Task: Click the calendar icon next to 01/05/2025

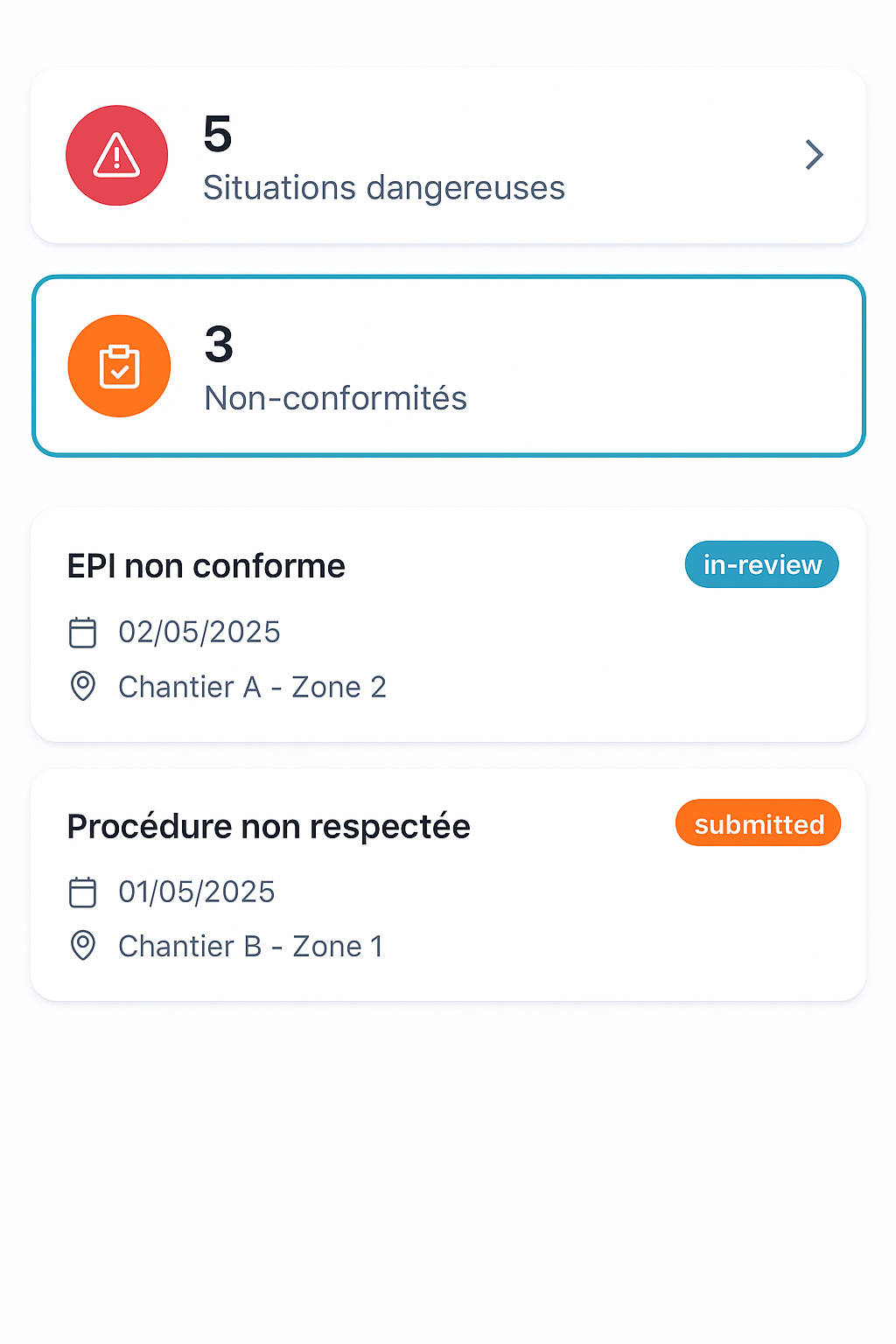Action: point(82,892)
